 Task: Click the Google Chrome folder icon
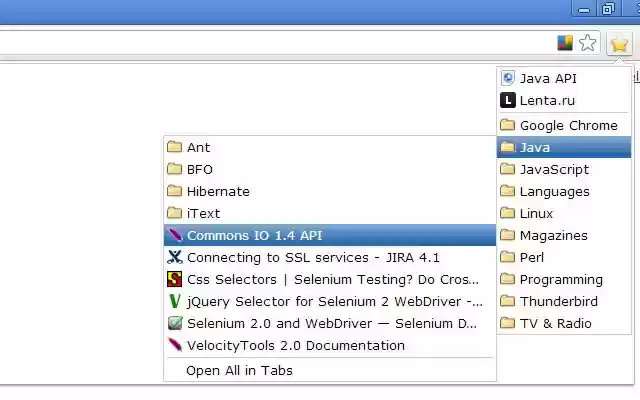pos(508,124)
